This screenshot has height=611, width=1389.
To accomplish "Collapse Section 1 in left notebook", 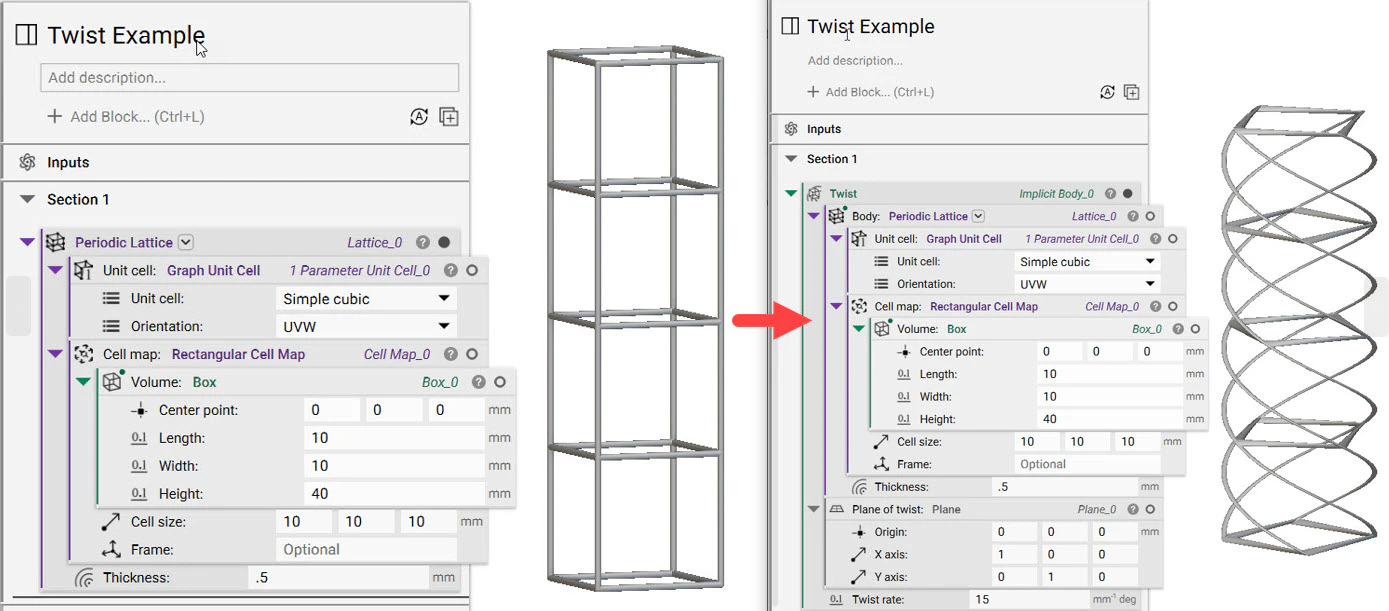I will click(27, 200).
